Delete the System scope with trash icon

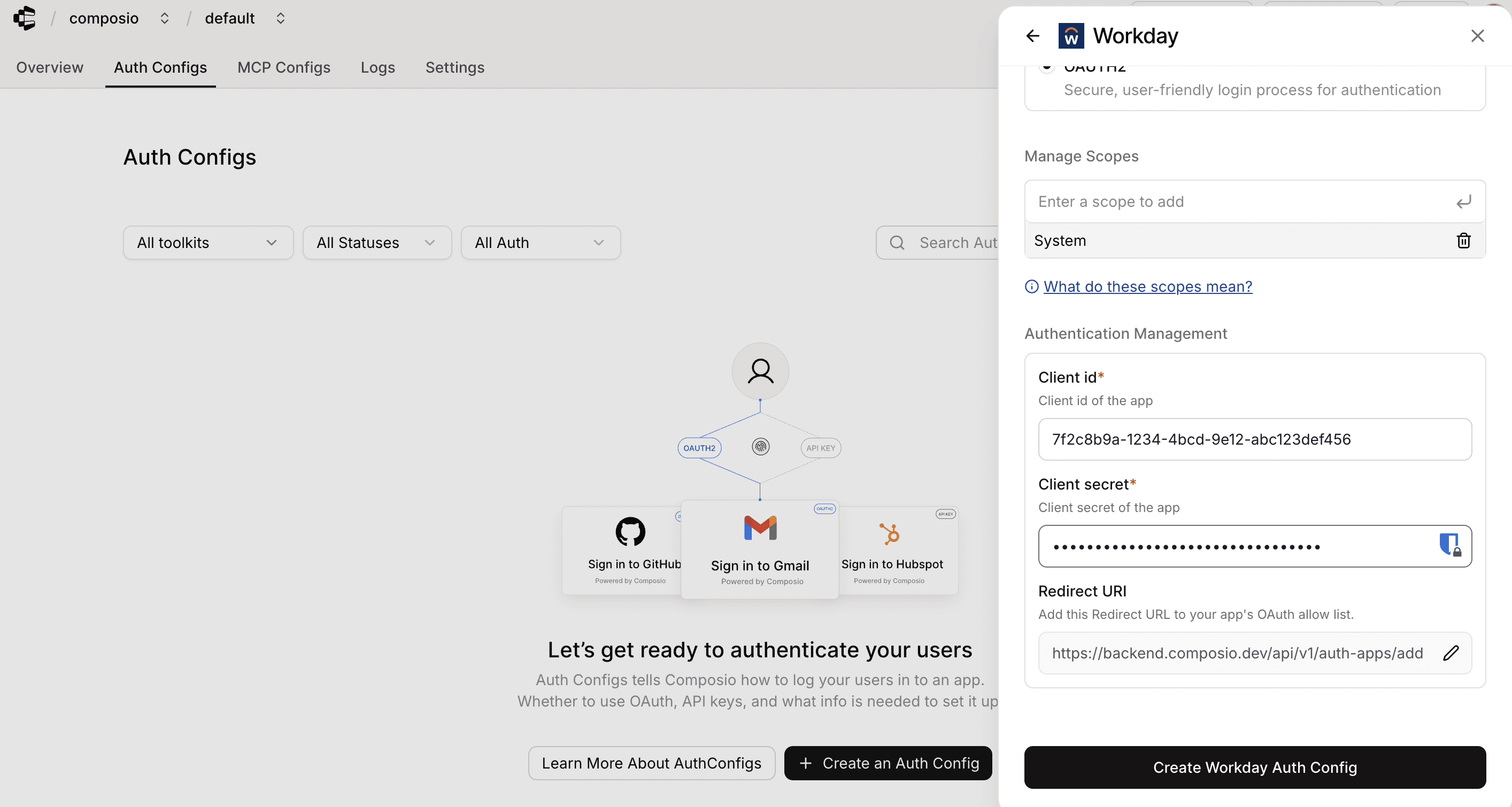click(x=1463, y=240)
